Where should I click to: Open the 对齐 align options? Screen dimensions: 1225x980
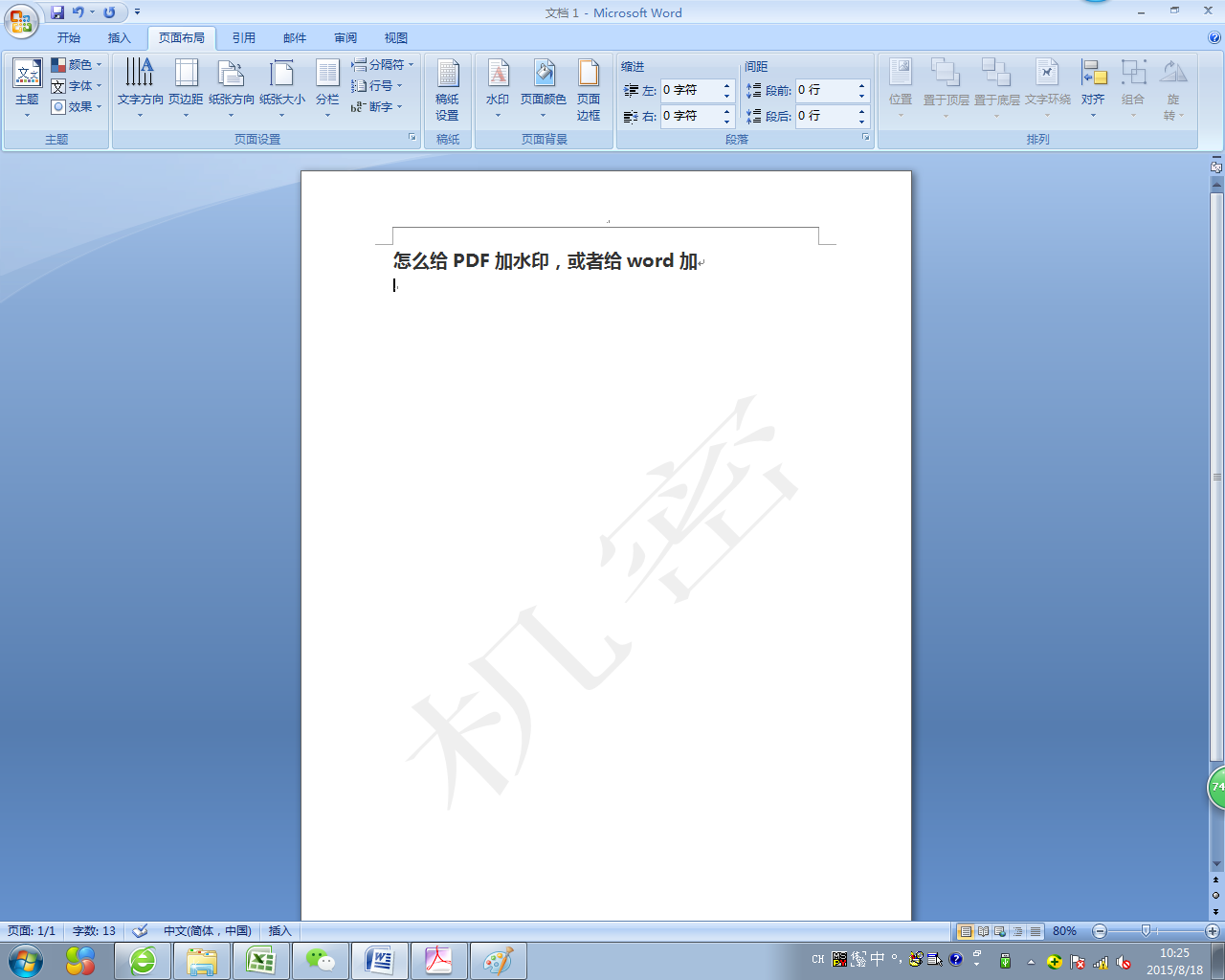[1093, 88]
